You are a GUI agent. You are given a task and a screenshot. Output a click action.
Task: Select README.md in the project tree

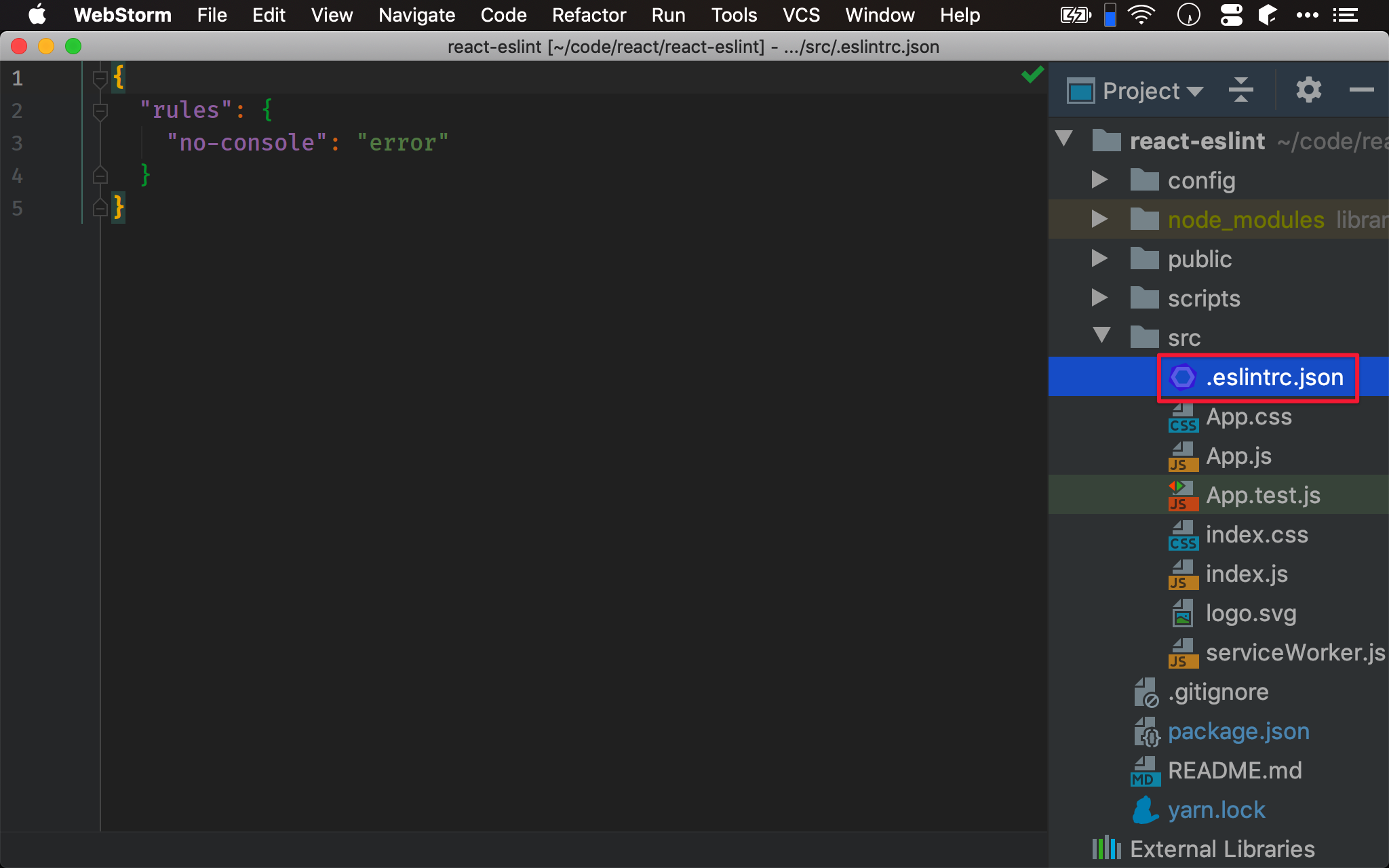click(1218, 770)
